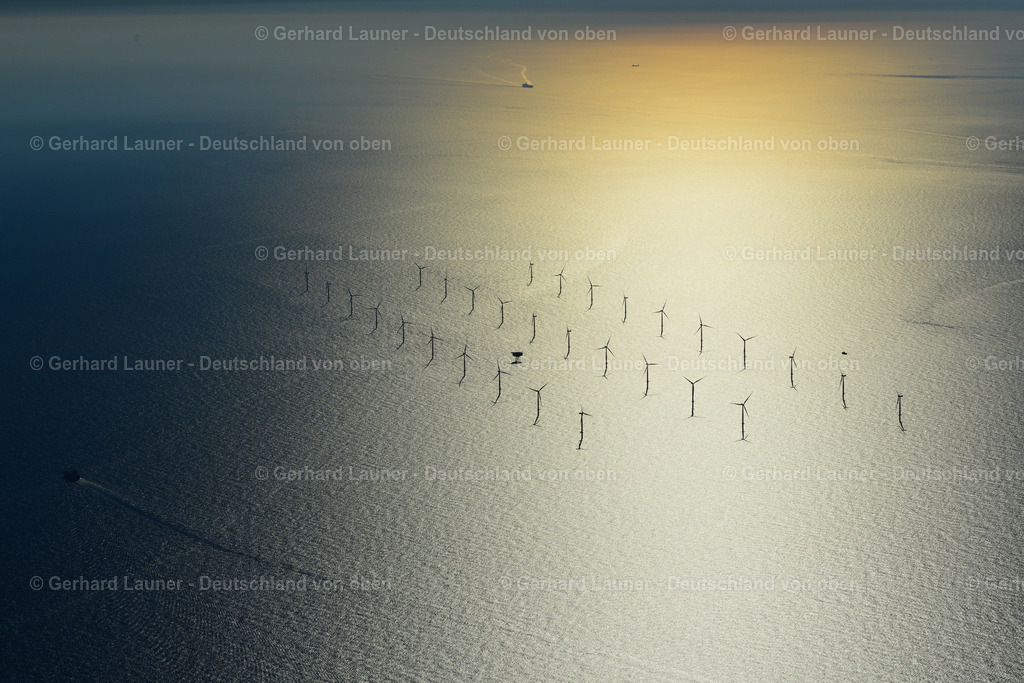
Task: Click the dark substation platform among the turbines
Action: click(x=515, y=355)
